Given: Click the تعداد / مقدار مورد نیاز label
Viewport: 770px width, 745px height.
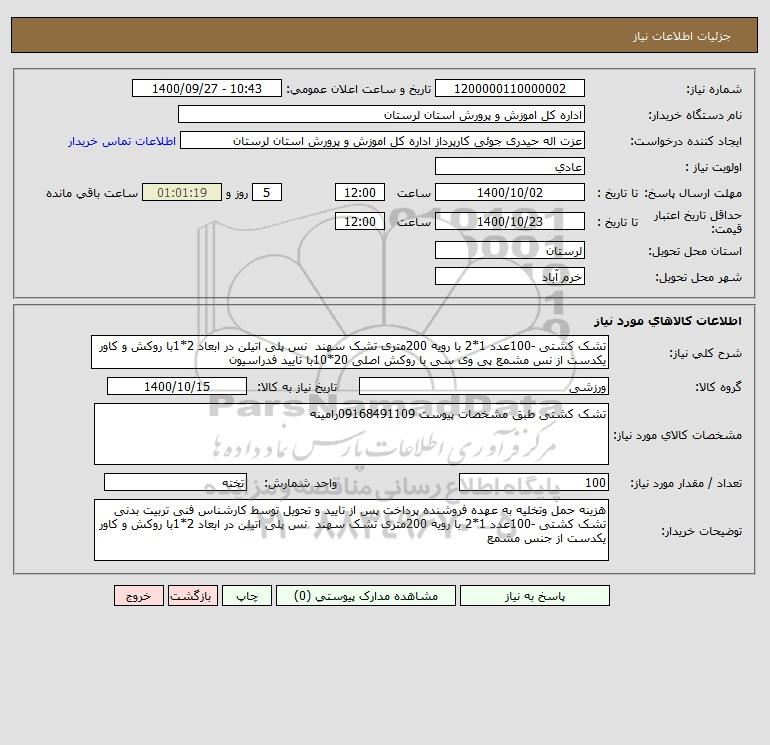Looking at the screenshot, I should pos(686,483).
